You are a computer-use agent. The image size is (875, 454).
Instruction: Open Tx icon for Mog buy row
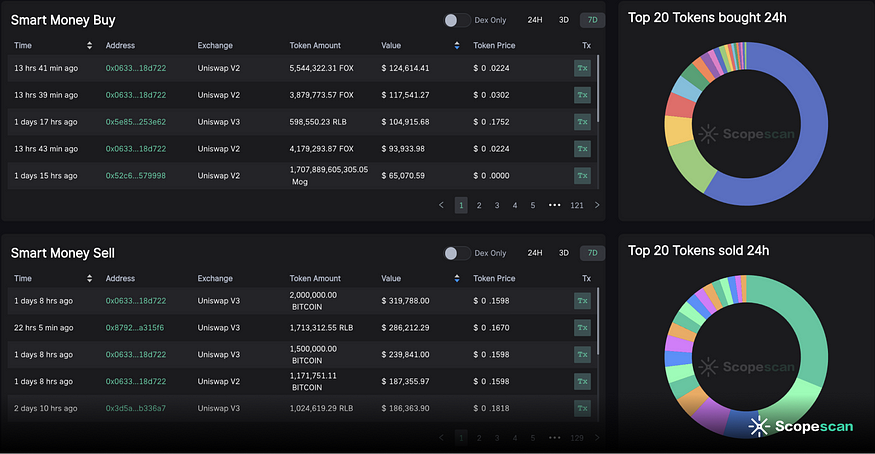tap(582, 175)
